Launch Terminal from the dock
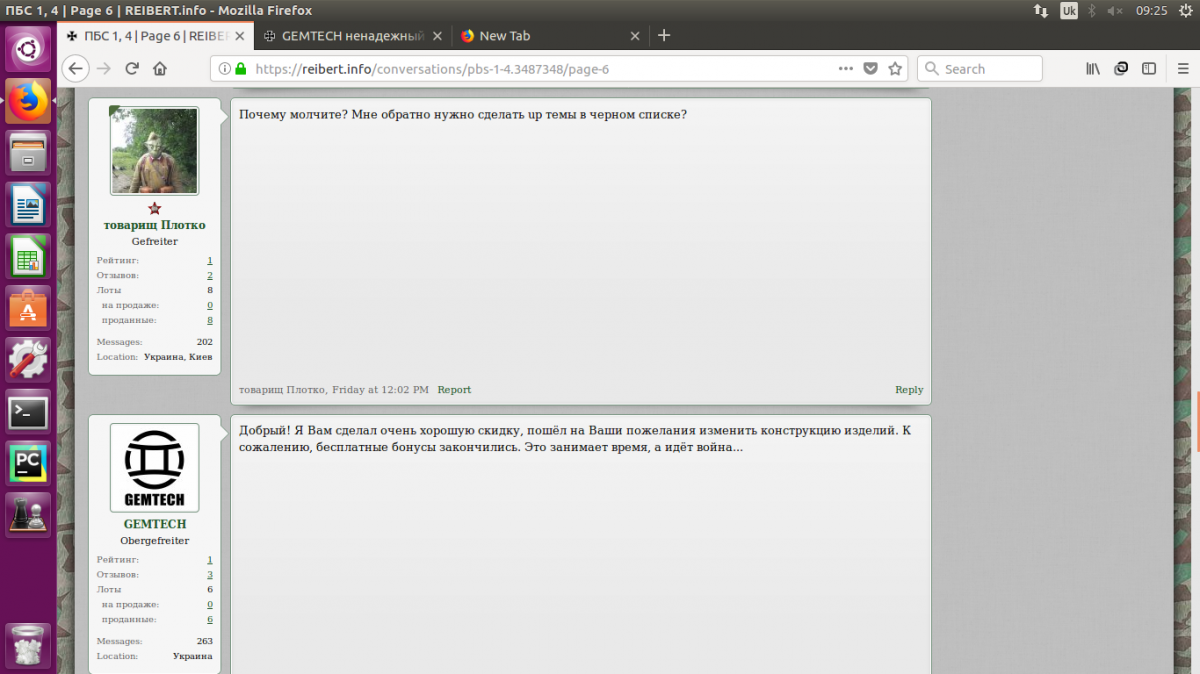The height and width of the screenshot is (674, 1200). (28, 412)
